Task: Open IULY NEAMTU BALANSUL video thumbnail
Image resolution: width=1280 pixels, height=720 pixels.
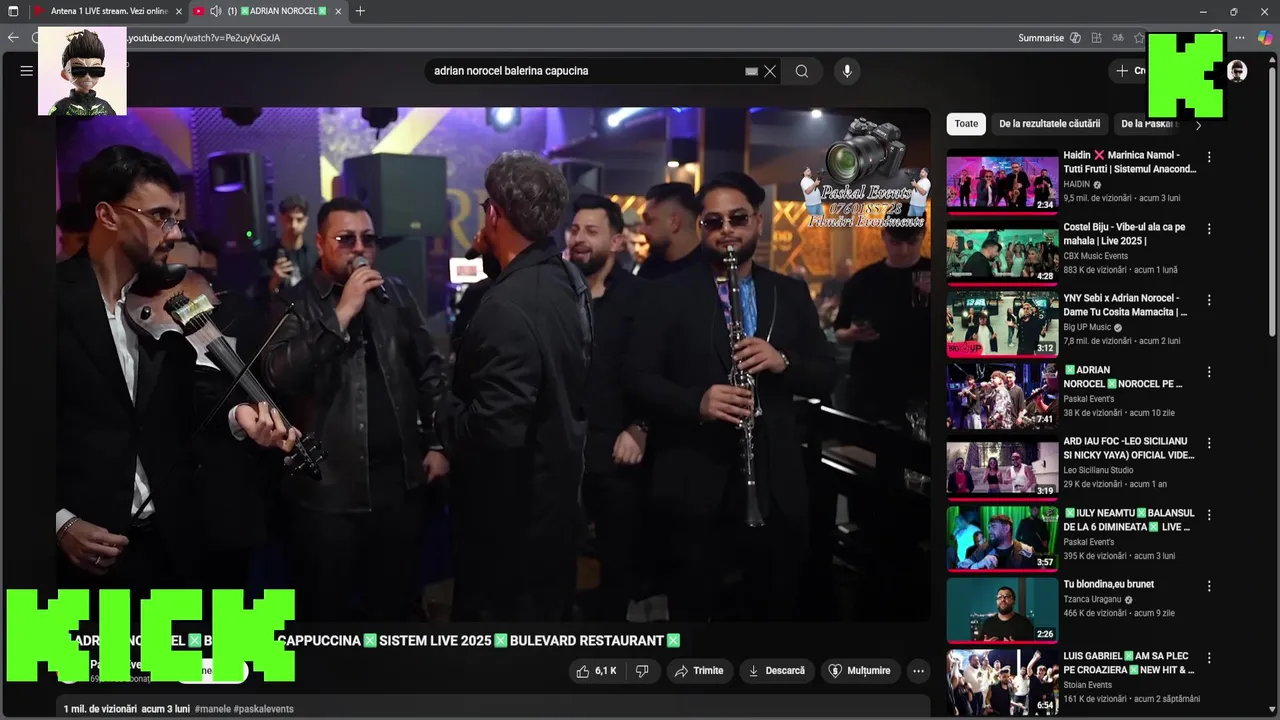Action: [x=1002, y=539]
